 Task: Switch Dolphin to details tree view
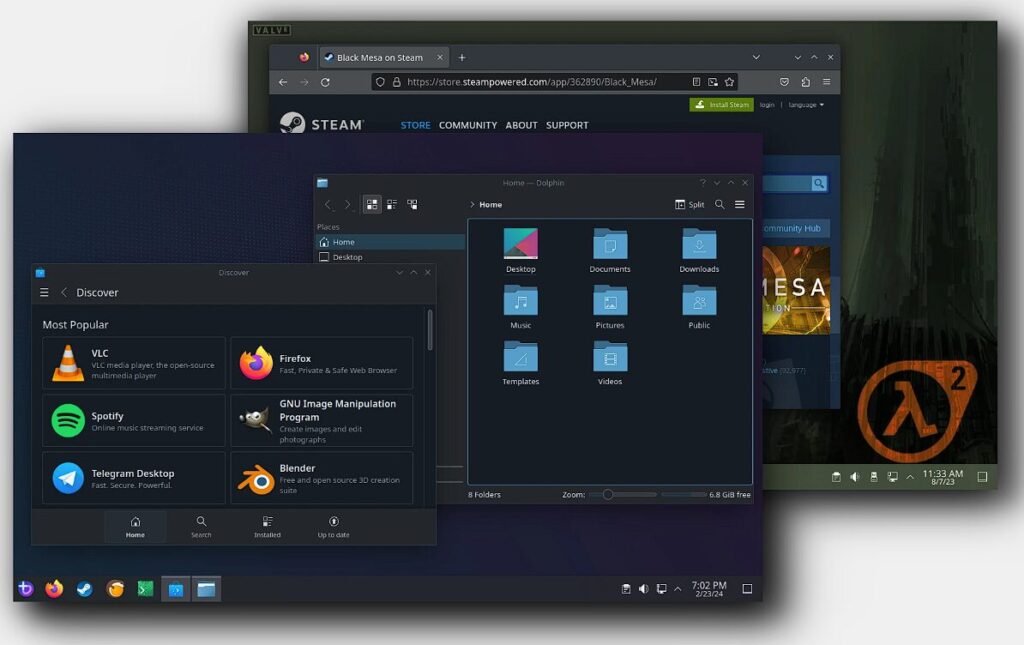pyautogui.click(x=412, y=204)
